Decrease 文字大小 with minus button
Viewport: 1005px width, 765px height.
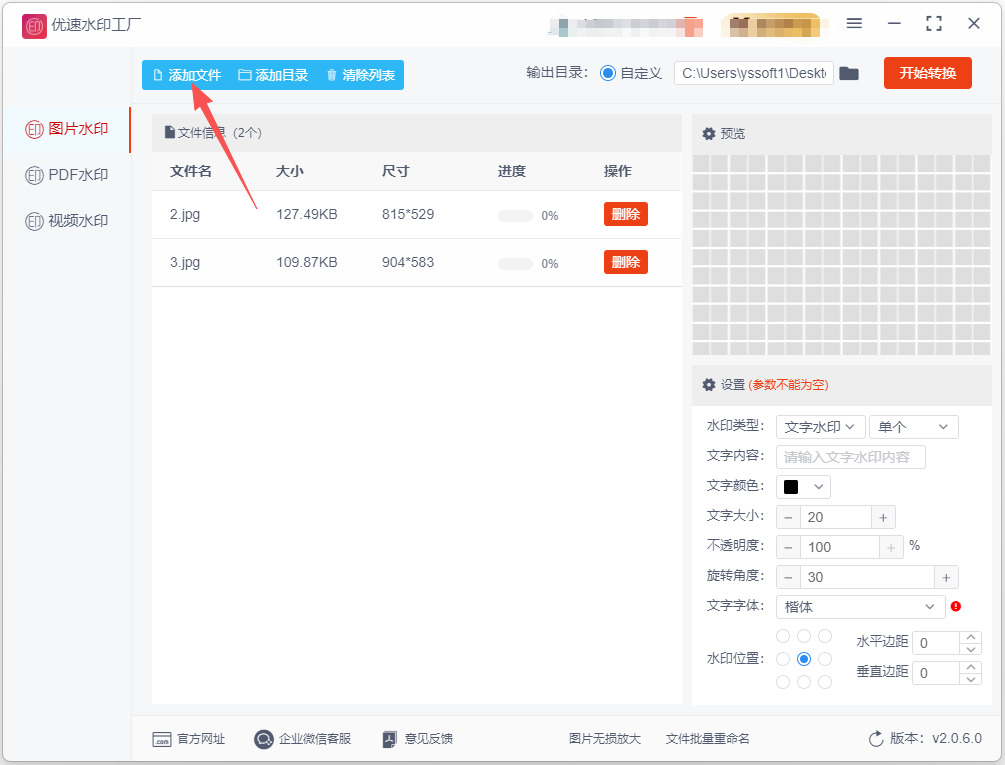(x=788, y=517)
